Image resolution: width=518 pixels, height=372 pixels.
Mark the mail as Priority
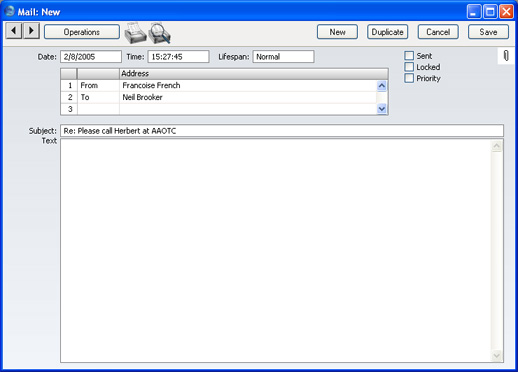pos(409,78)
